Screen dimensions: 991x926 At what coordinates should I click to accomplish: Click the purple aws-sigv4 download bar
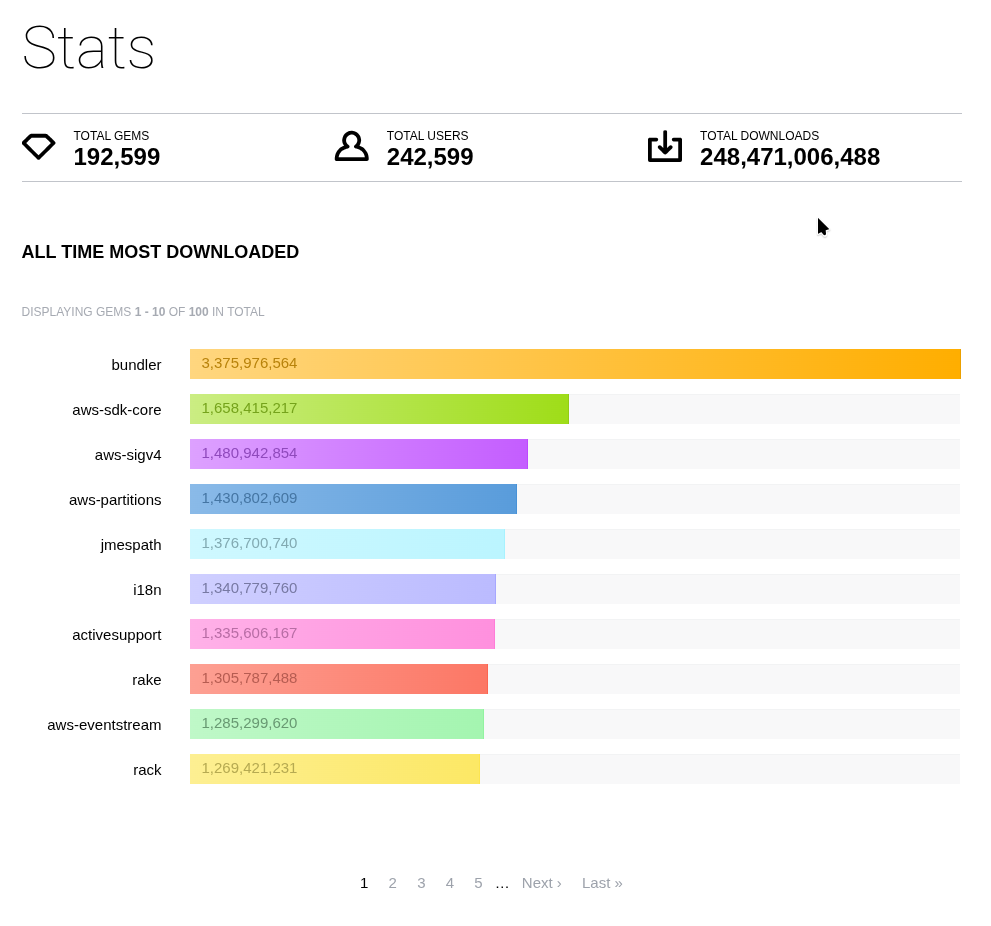pyautogui.click(x=359, y=454)
